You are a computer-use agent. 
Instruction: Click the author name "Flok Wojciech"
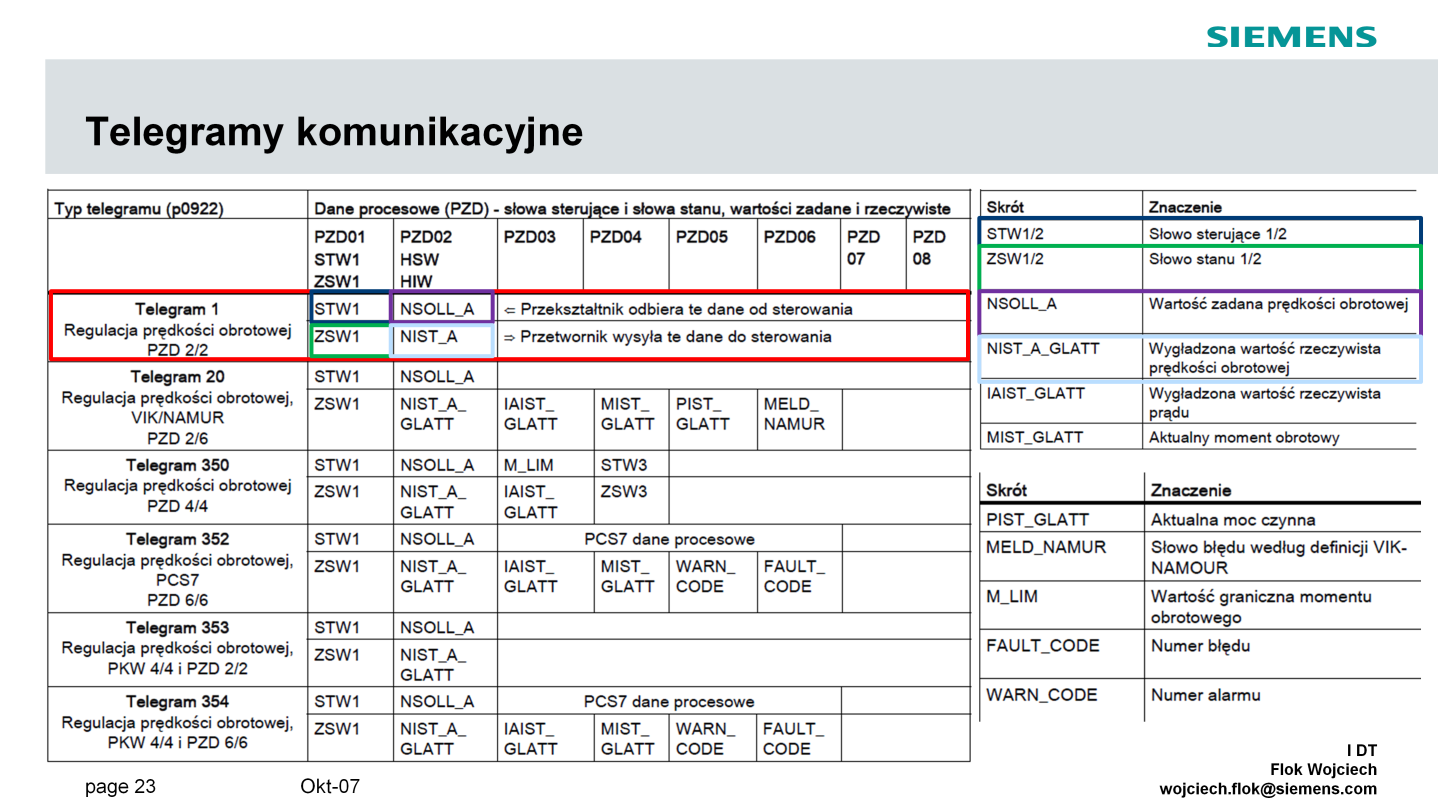pos(1323,770)
